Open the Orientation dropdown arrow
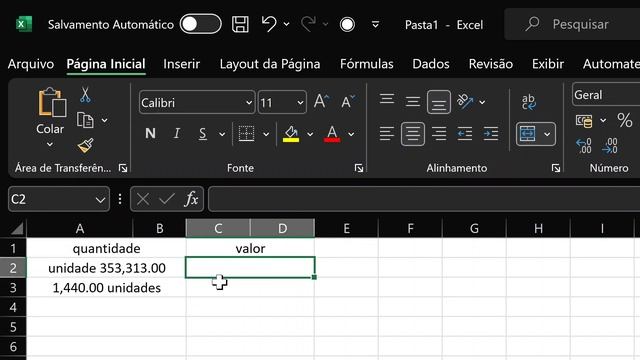 pos(482,102)
